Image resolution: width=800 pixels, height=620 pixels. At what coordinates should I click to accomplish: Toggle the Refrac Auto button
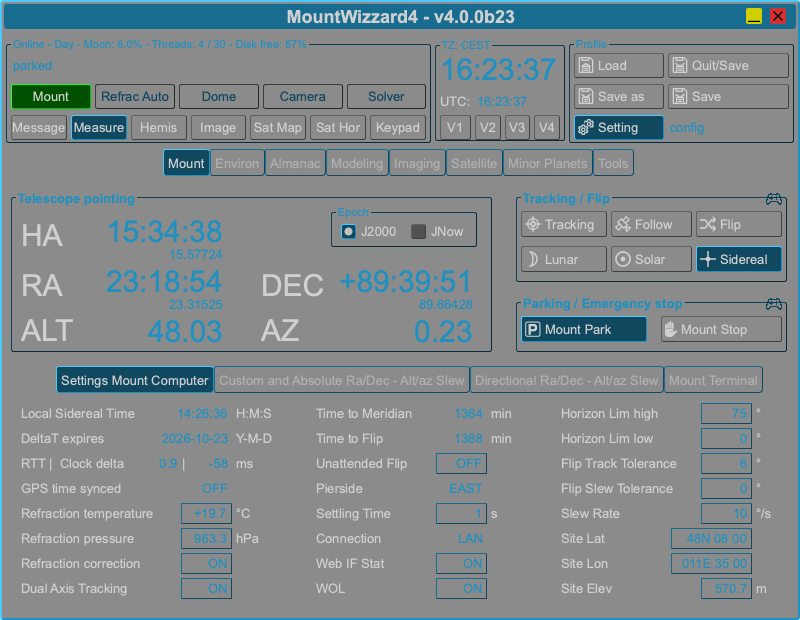[x=135, y=96]
